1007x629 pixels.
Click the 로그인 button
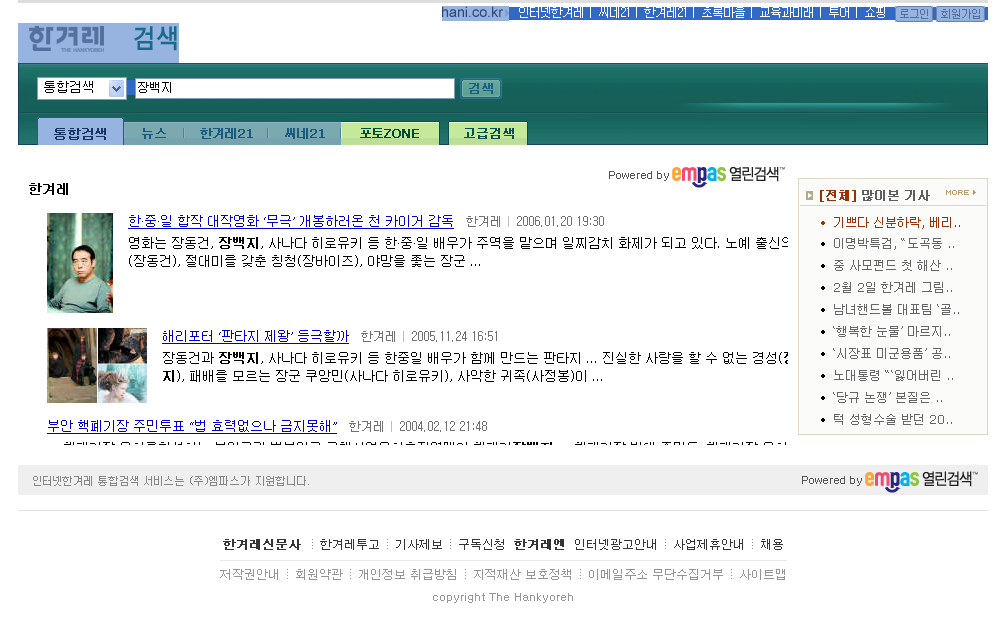[x=914, y=13]
